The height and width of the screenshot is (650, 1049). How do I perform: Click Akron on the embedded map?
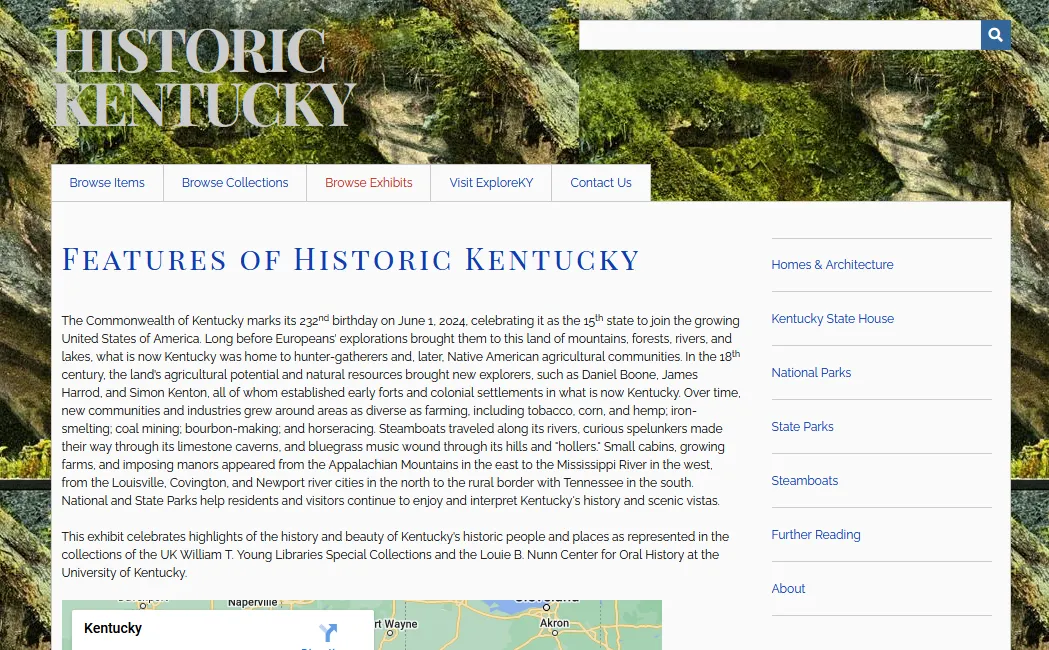pyautogui.click(x=554, y=623)
